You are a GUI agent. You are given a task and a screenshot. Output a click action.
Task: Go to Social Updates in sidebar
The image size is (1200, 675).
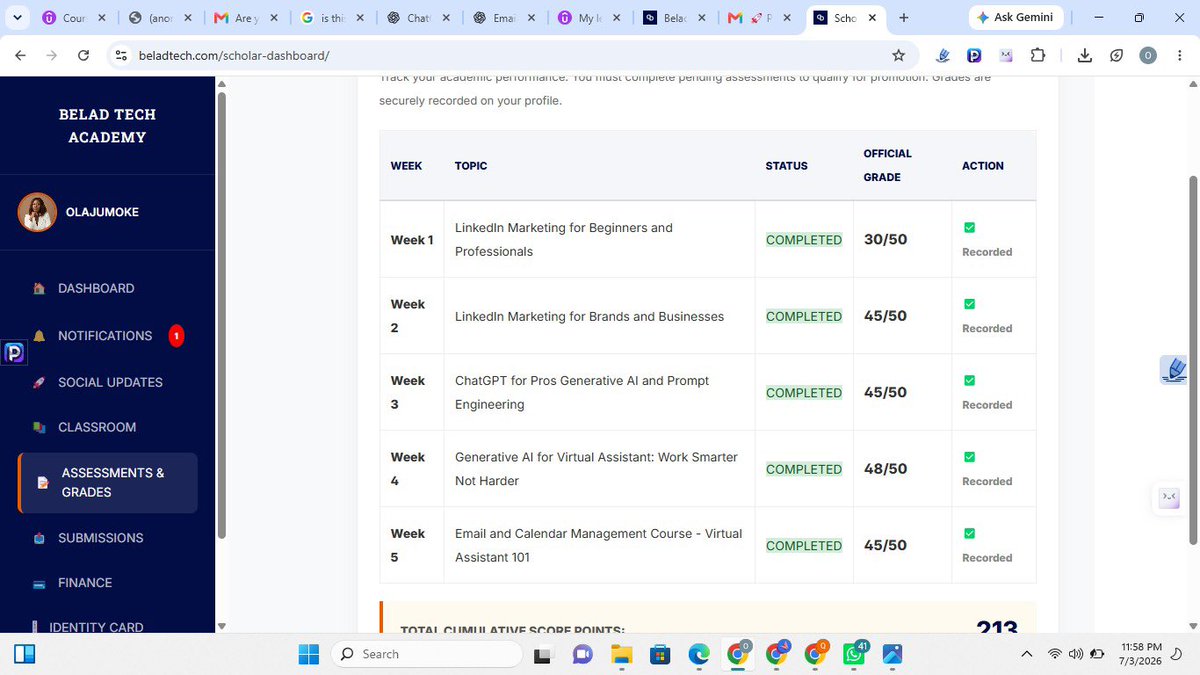[110, 382]
